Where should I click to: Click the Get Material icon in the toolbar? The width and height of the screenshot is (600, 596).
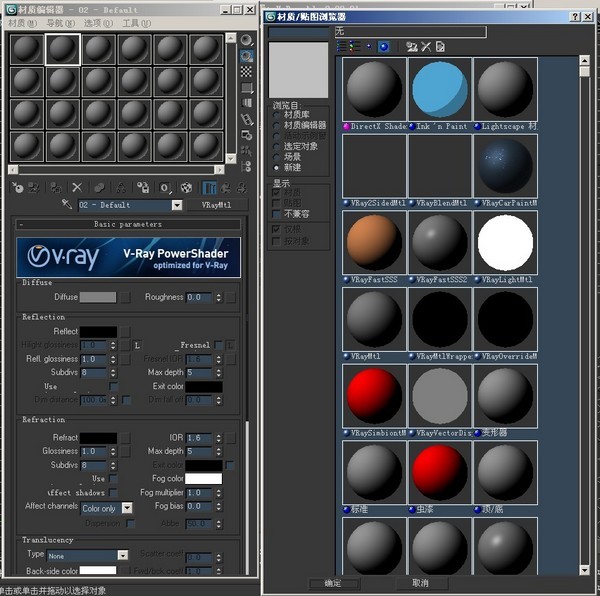pyautogui.click(x=17, y=187)
